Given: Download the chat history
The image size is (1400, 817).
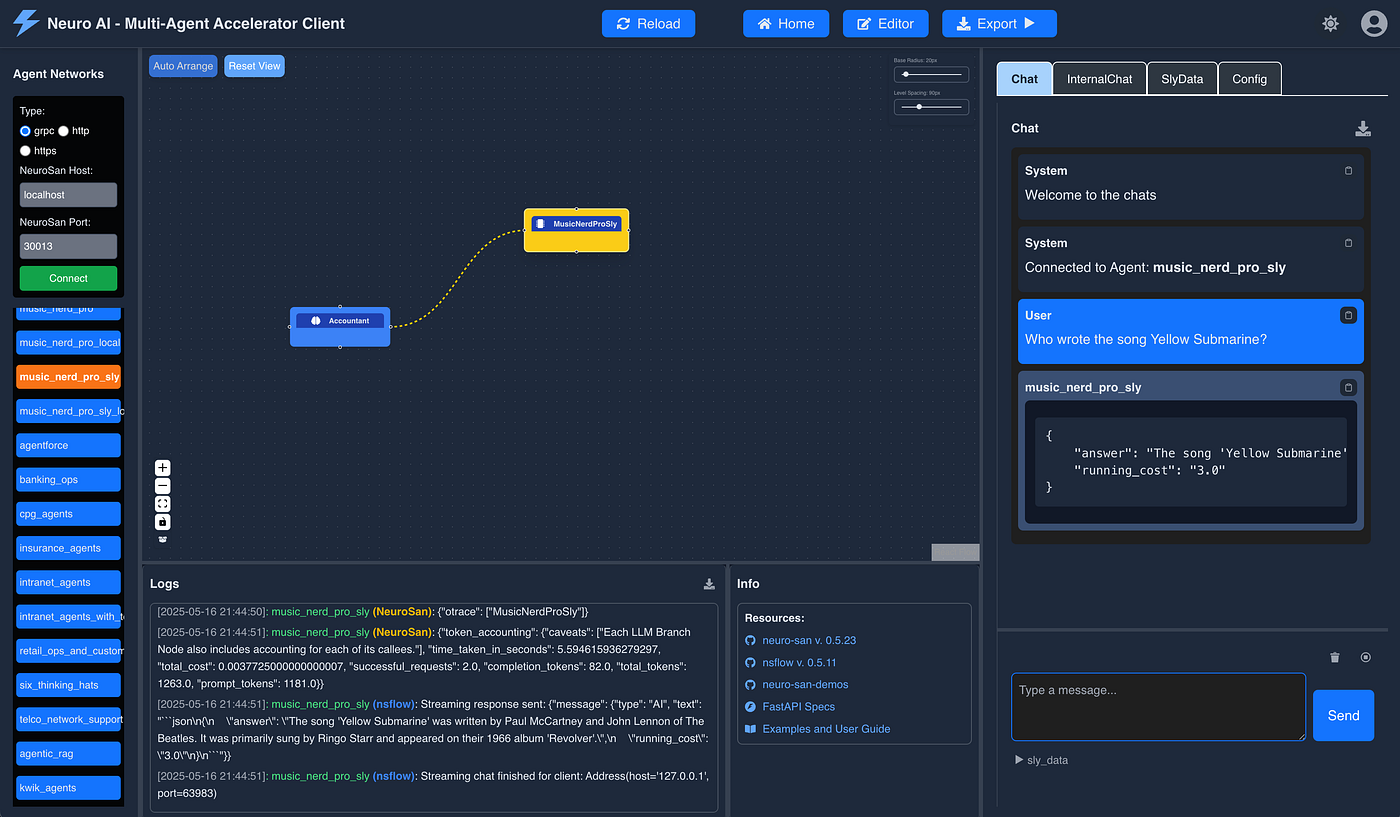Looking at the screenshot, I should point(1362,128).
